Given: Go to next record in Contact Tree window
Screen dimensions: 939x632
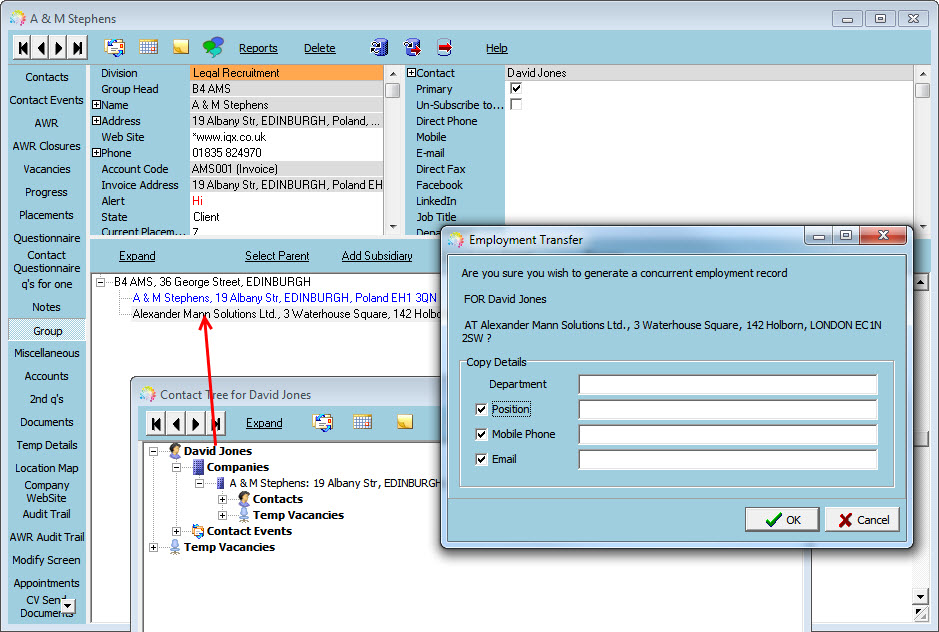Looking at the screenshot, I should pyautogui.click(x=195, y=424).
